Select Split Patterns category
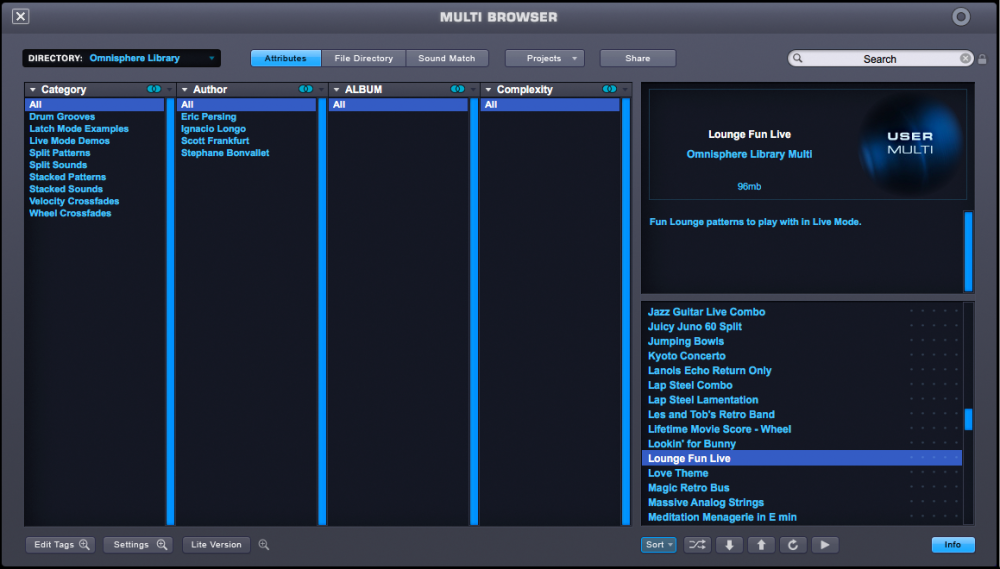Viewport: 1000px width, 569px height. [60, 153]
